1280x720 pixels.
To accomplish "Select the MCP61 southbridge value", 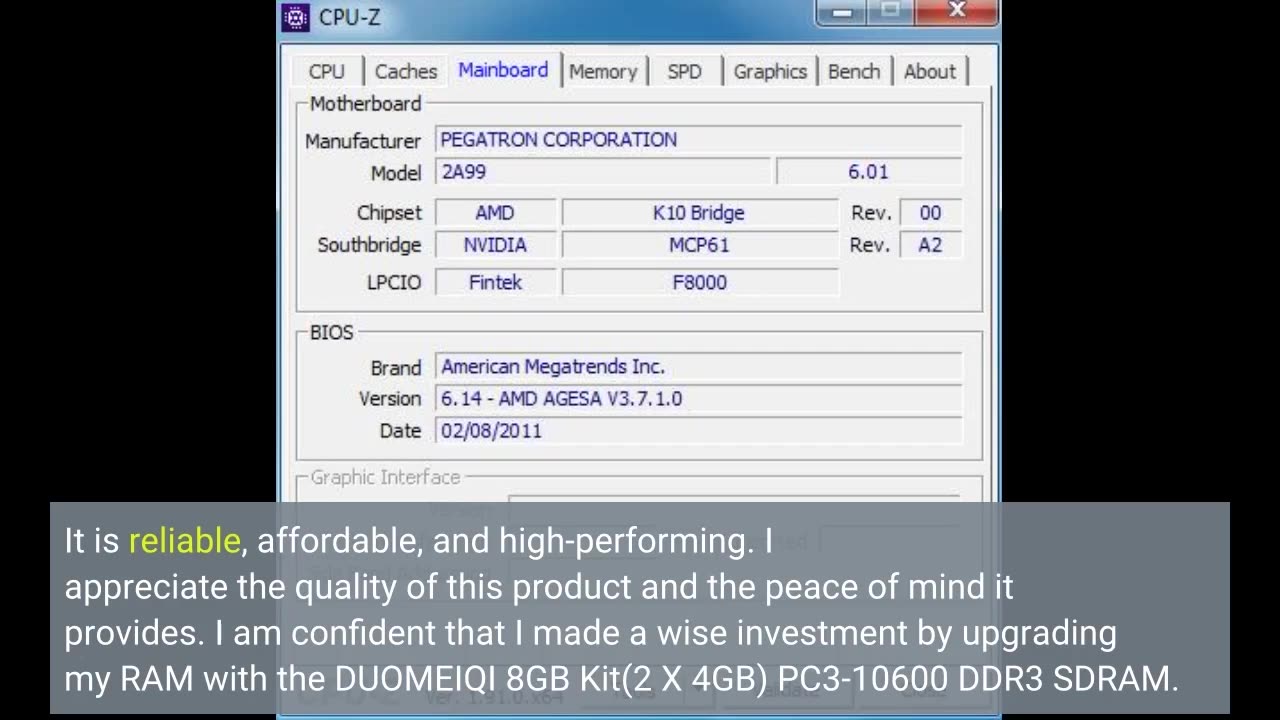I will tap(699, 245).
